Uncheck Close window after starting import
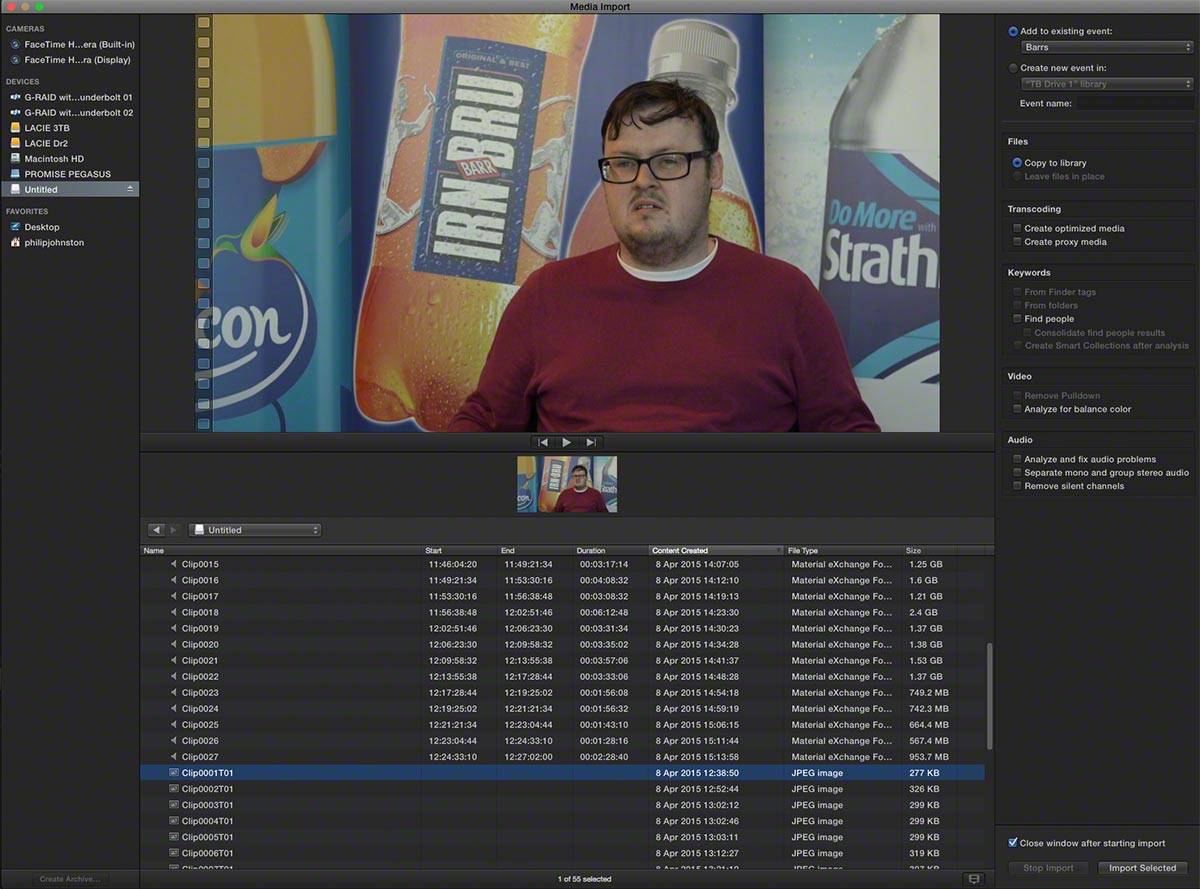The width and height of the screenshot is (1200, 889). (x=1013, y=843)
